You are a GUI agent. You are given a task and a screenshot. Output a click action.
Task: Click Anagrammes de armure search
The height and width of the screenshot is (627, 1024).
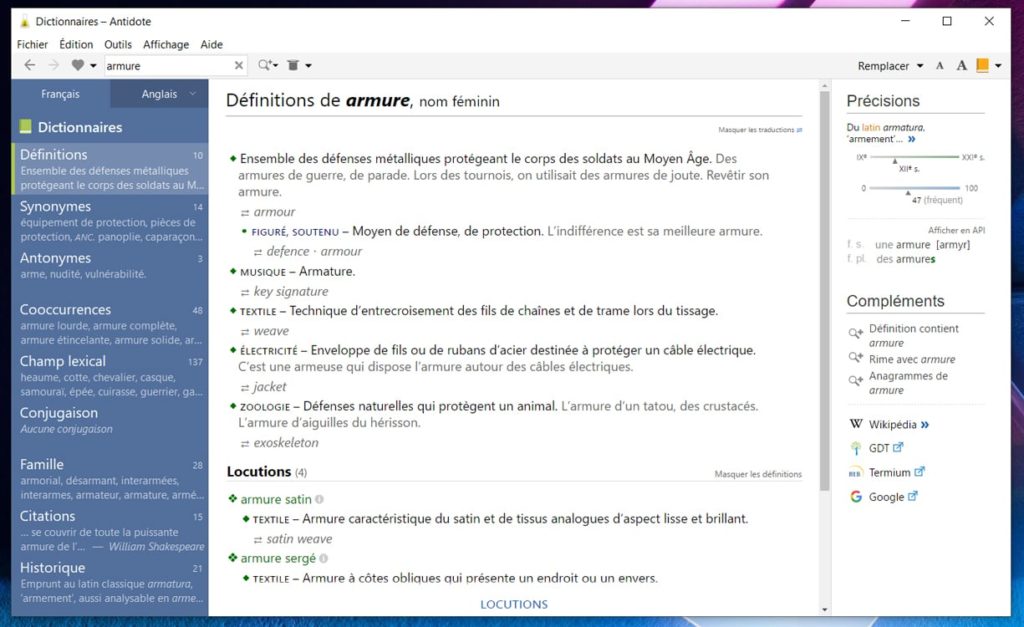tap(908, 383)
